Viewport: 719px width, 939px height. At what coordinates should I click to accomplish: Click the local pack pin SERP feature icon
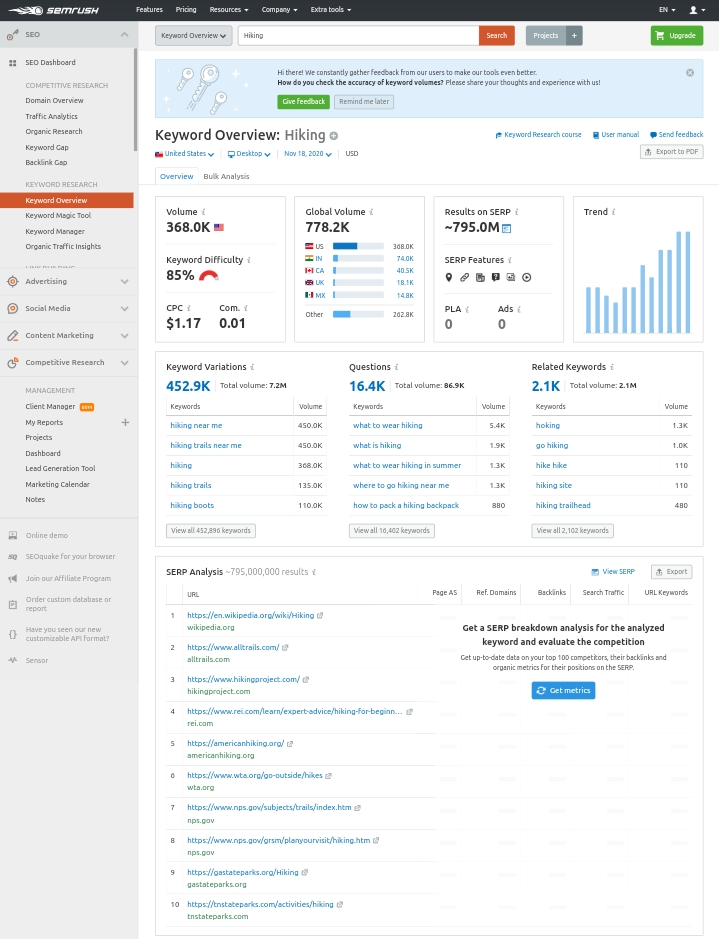pos(449,277)
